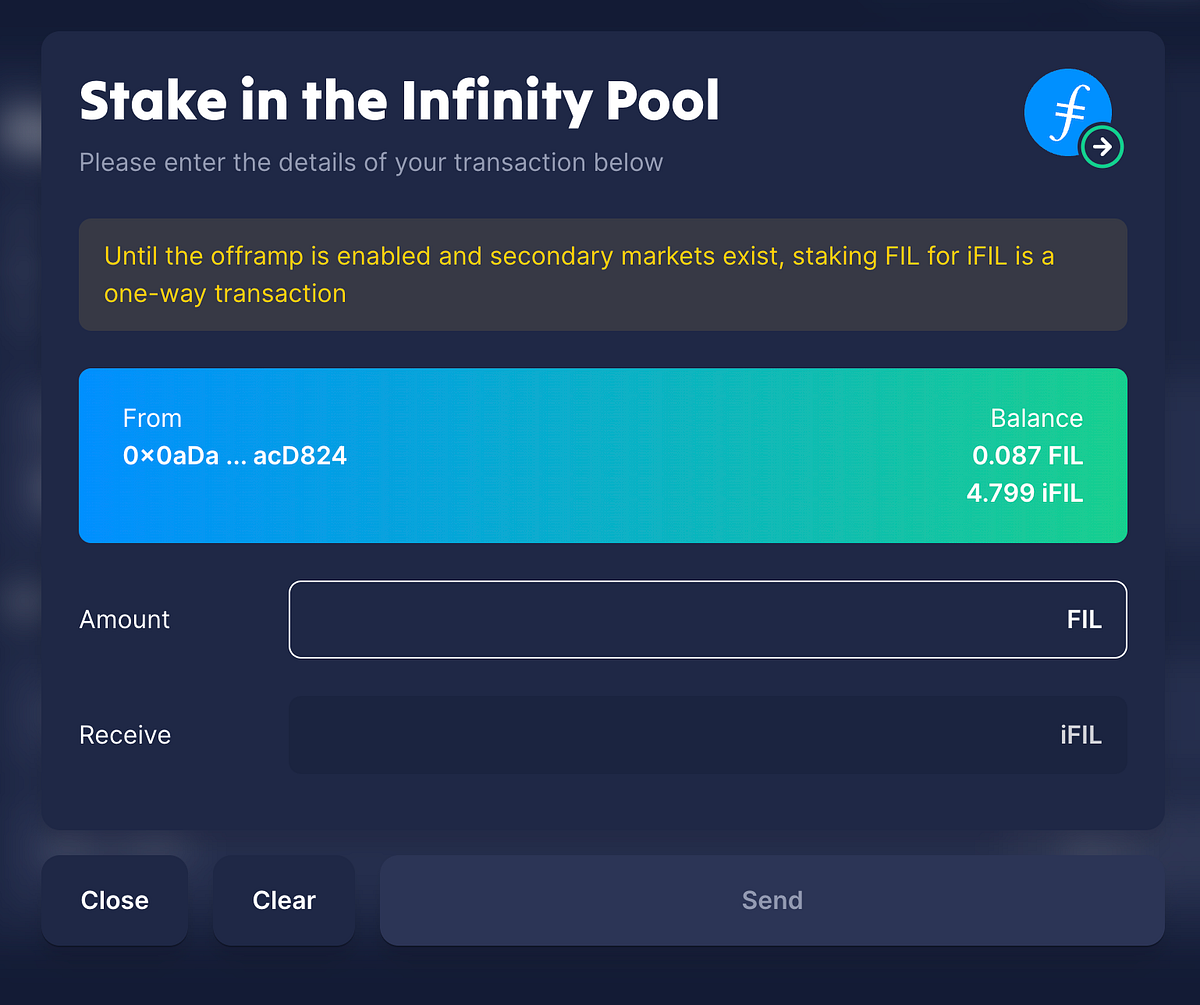Click the Balance label on gradient card
Screen dimensions: 1200x1005
(x=1036, y=418)
